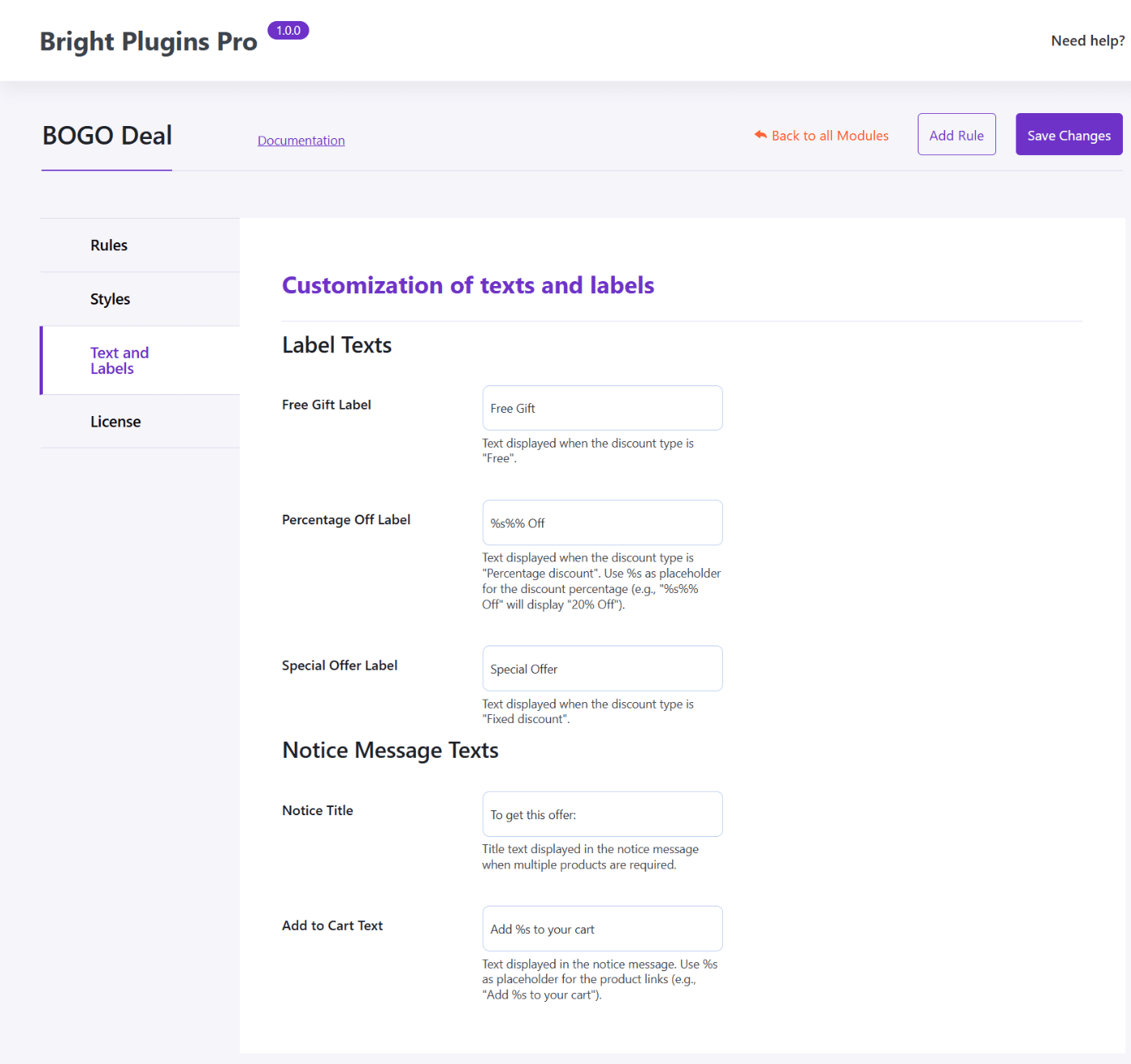
Task: Switch to the Styles tab
Action: [110, 298]
